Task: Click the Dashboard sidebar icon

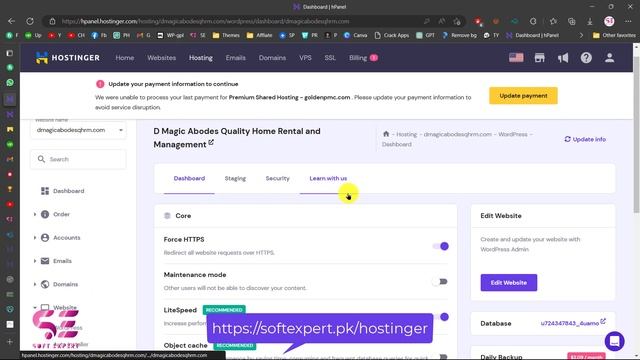Action: (45, 191)
